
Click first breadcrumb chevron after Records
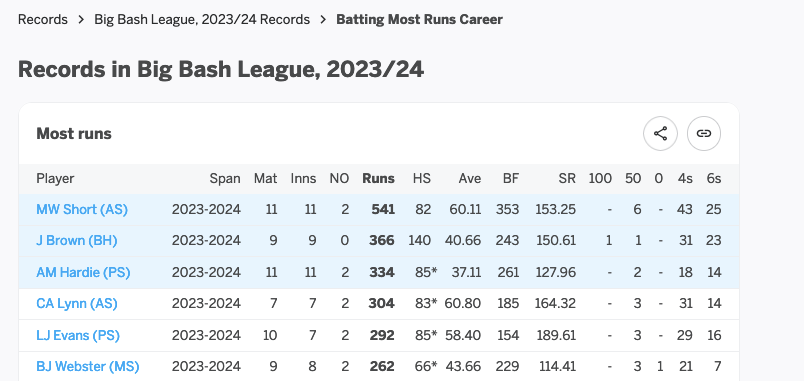[81, 19]
